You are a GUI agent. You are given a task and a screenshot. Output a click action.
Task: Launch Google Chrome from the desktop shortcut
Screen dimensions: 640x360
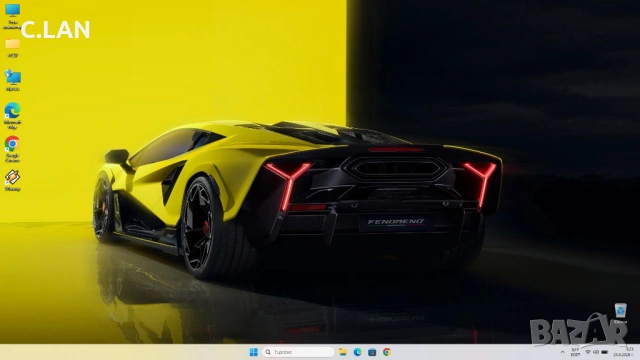click(x=13, y=149)
